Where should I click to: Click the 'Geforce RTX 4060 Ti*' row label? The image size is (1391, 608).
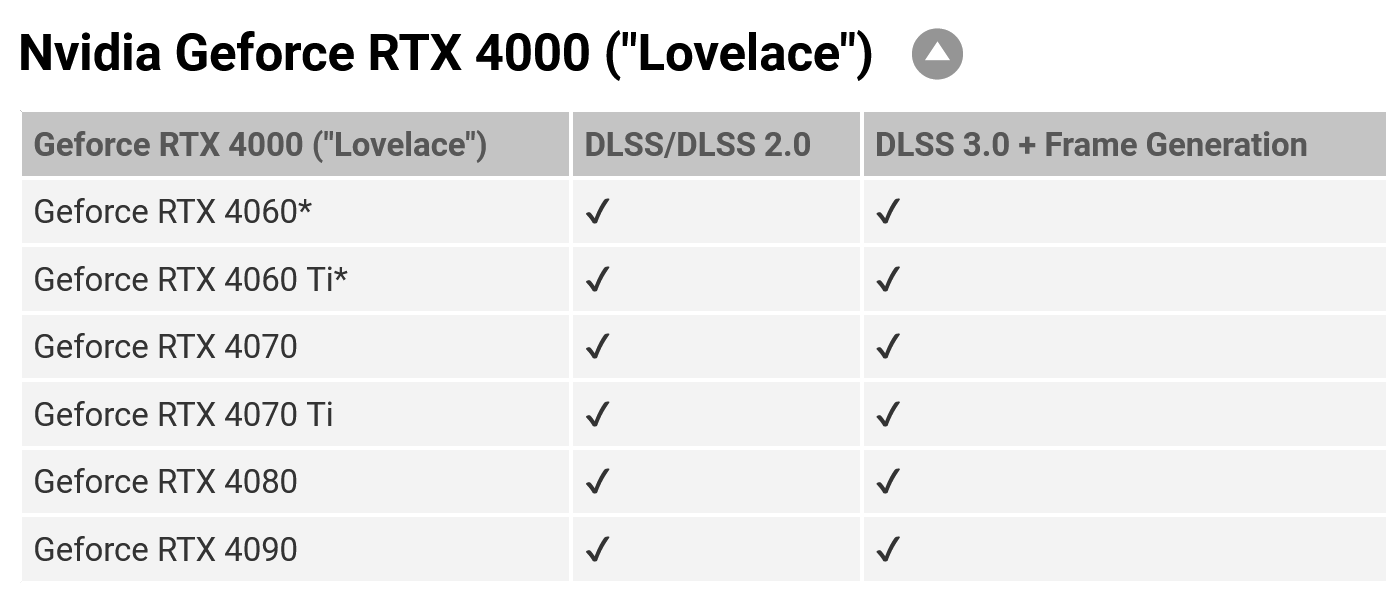point(190,279)
